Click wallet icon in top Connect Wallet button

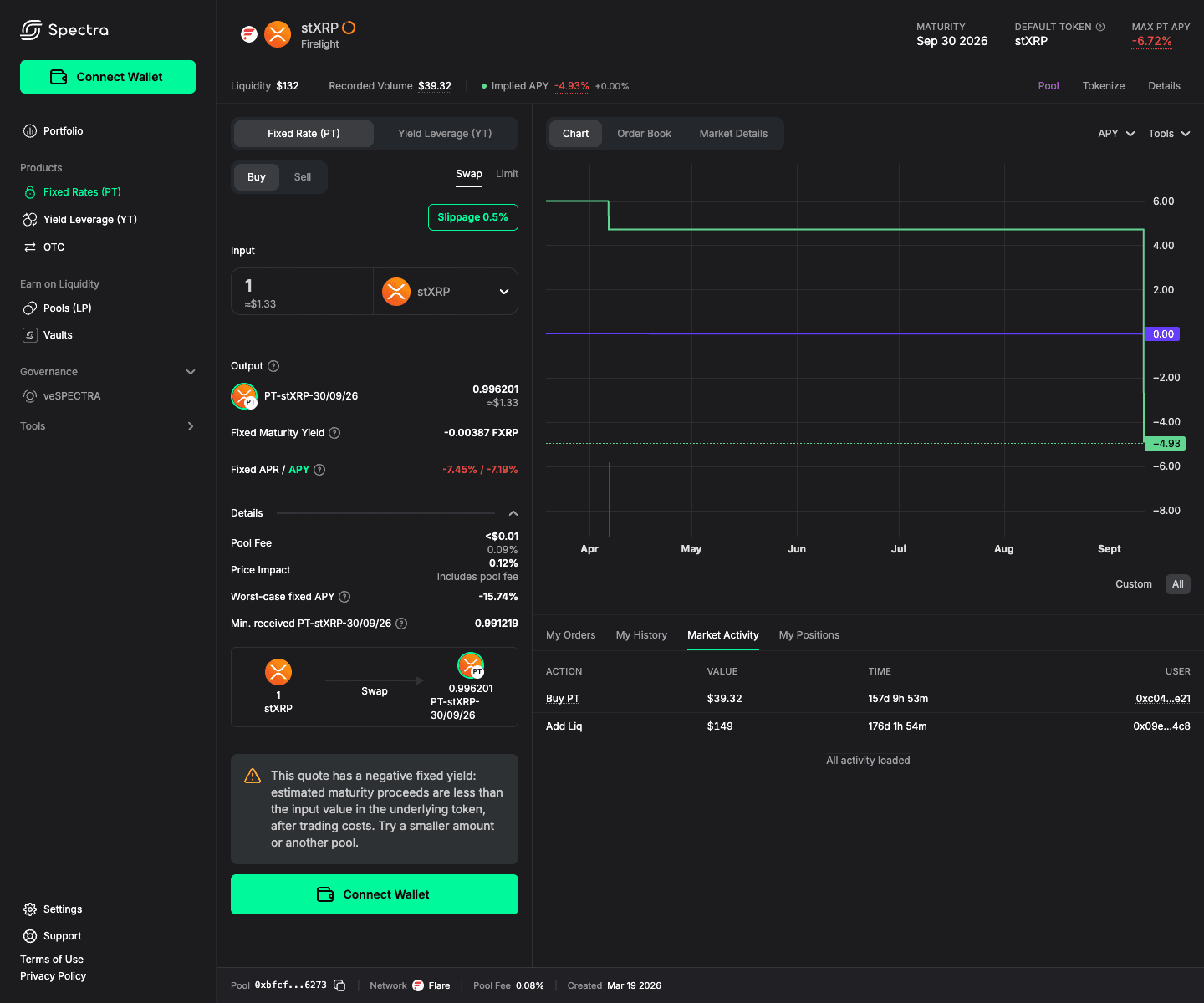[x=59, y=77]
